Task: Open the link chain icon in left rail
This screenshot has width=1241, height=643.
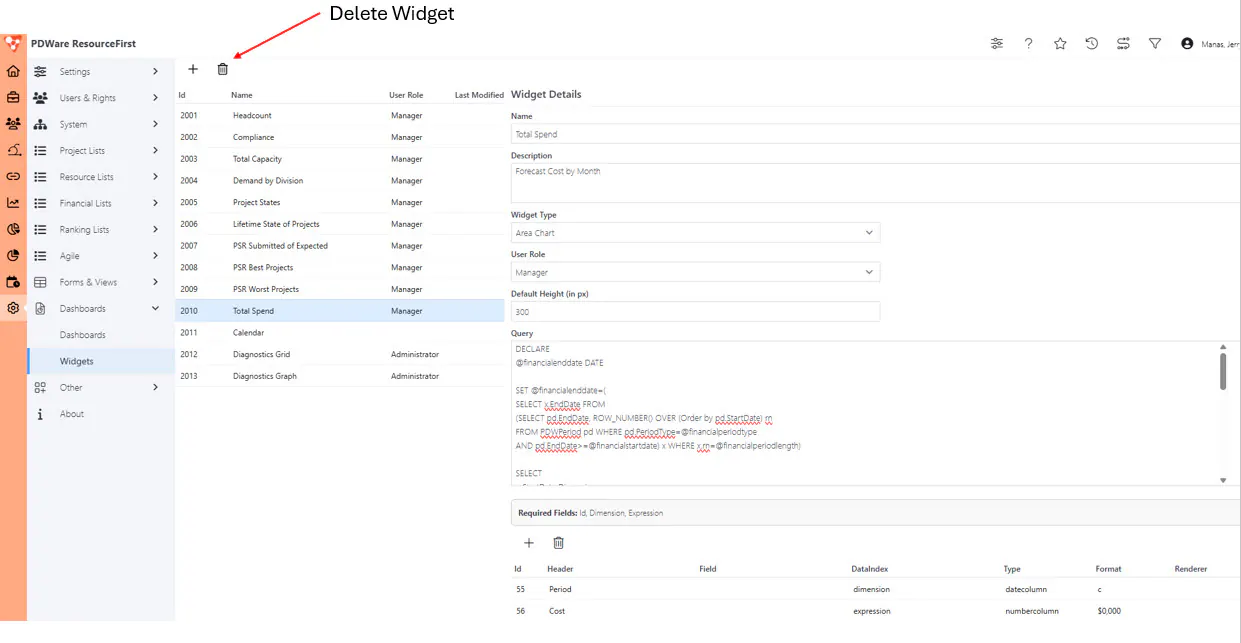Action: pyautogui.click(x=13, y=177)
